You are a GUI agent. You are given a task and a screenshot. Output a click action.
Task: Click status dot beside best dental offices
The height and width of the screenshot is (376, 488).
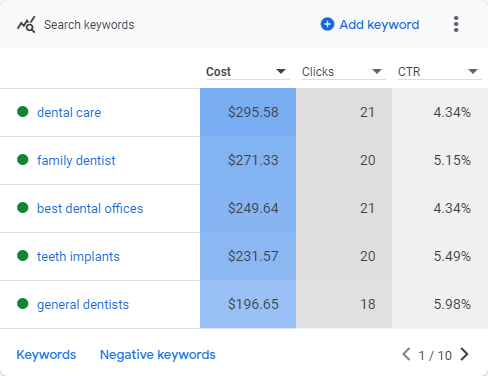tap(23, 208)
